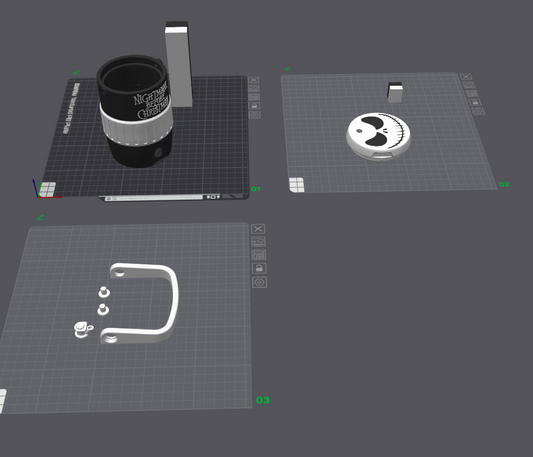
Task: Remove plate 01 with its X icon
Action: [254, 80]
